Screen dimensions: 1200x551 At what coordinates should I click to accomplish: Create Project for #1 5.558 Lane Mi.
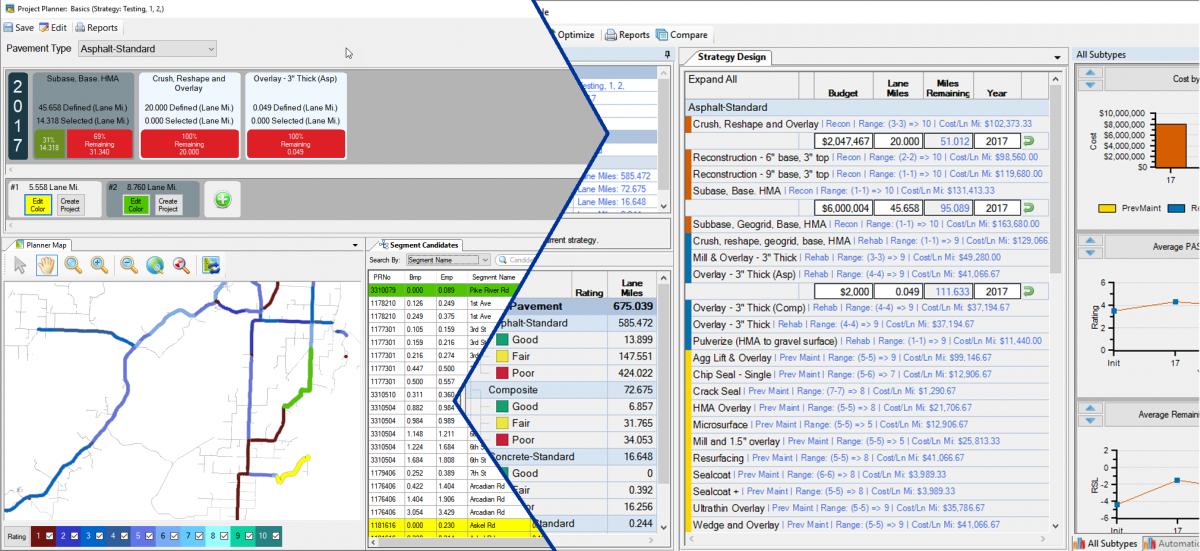(x=69, y=204)
